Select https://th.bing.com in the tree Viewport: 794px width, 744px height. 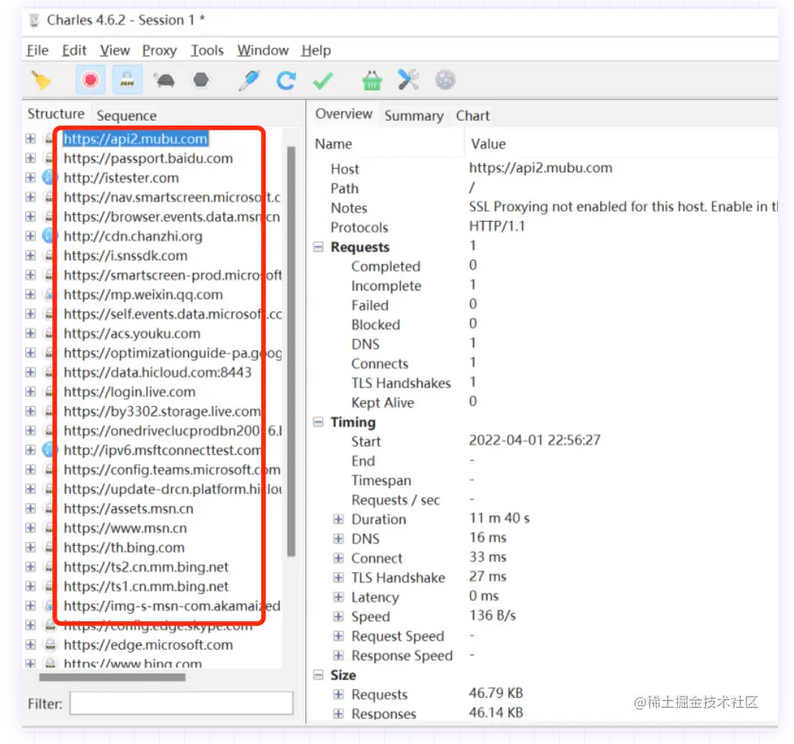click(x=124, y=548)
